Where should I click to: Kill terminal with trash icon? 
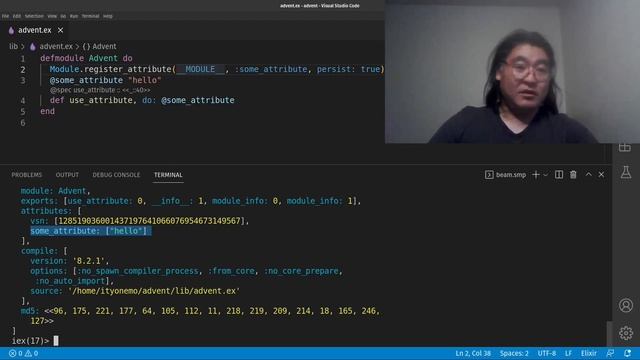tap(573, 175)
